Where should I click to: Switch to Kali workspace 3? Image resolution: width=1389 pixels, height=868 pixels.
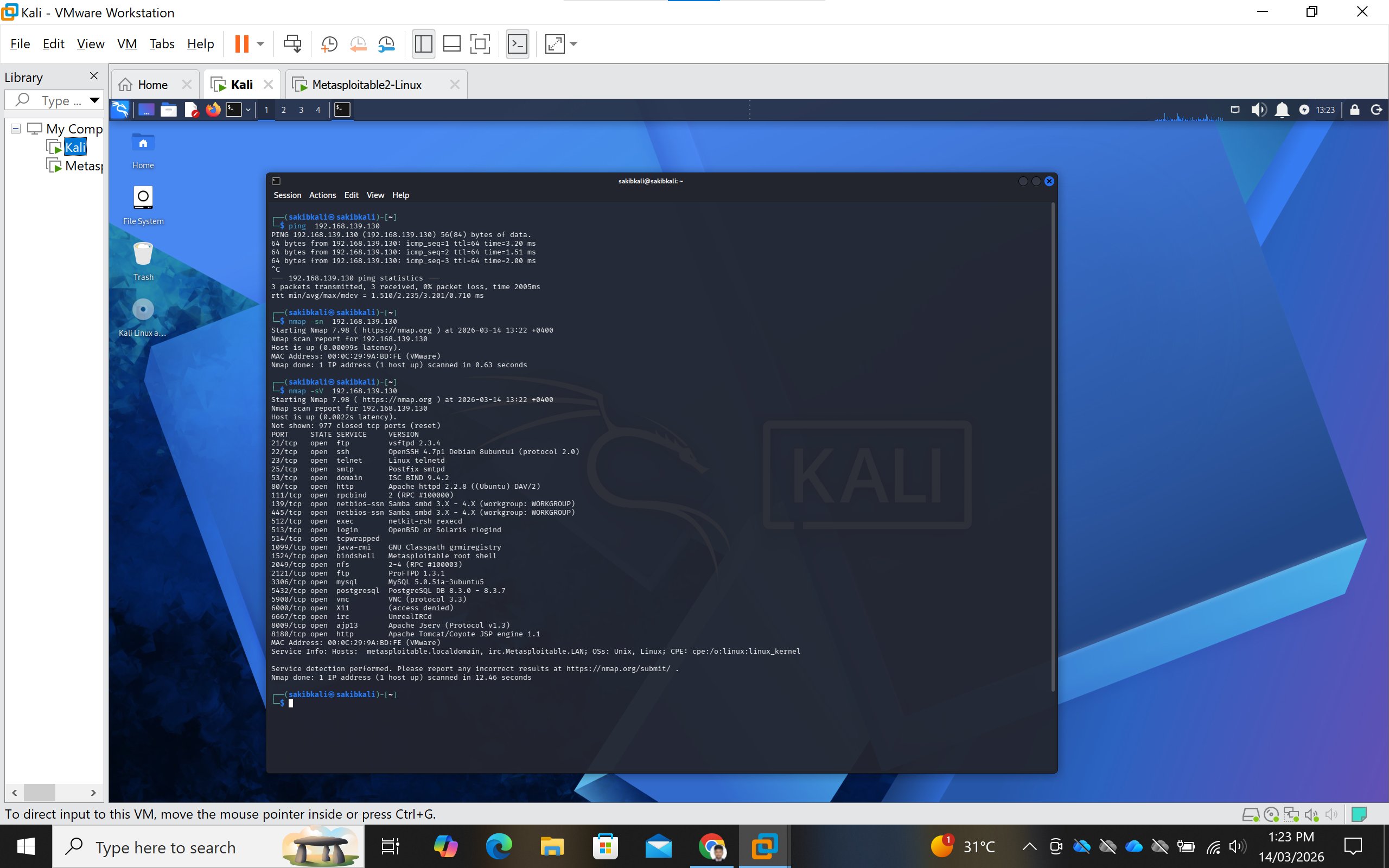pyautogui.click(x=301, y=110)
